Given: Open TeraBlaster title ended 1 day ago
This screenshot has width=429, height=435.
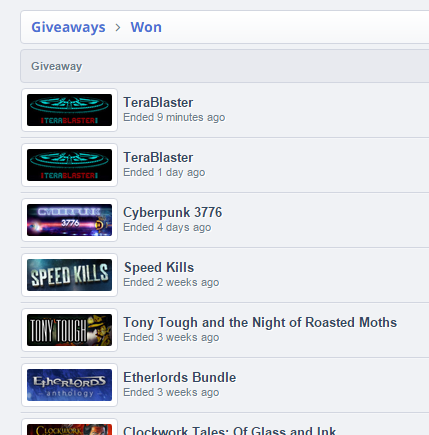Looking at the screenshot, I should pyautogui.click(x=158, y=157).
